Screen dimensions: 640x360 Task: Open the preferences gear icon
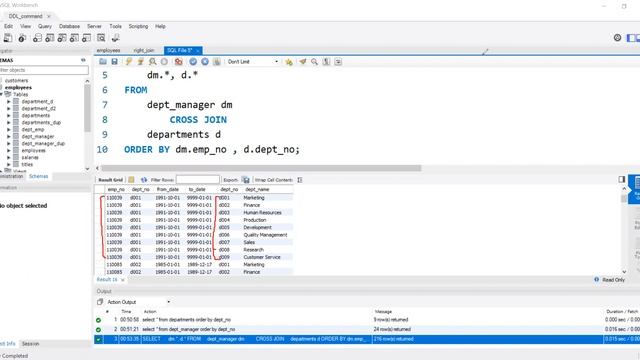617,38
